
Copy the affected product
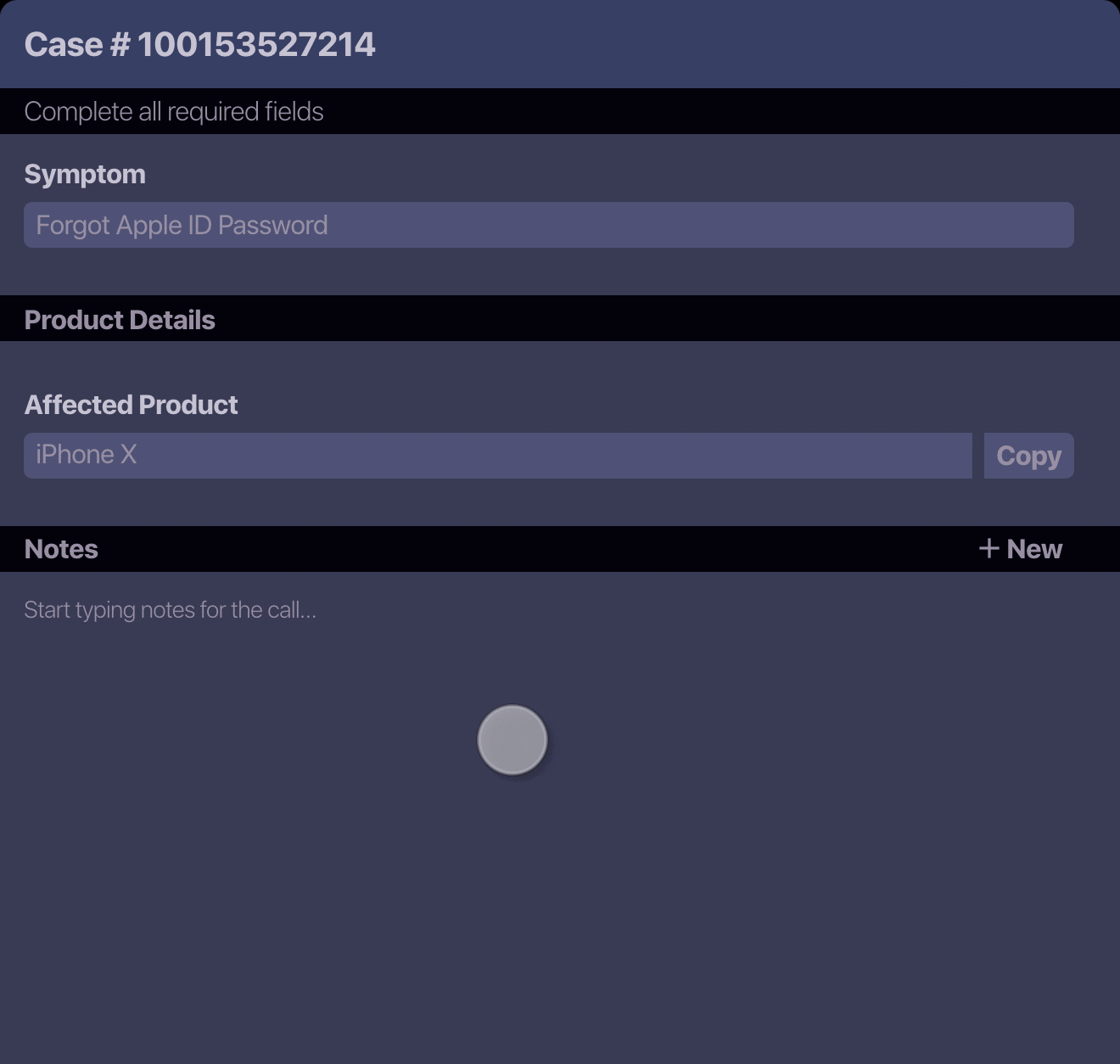tap(1028, 456)
